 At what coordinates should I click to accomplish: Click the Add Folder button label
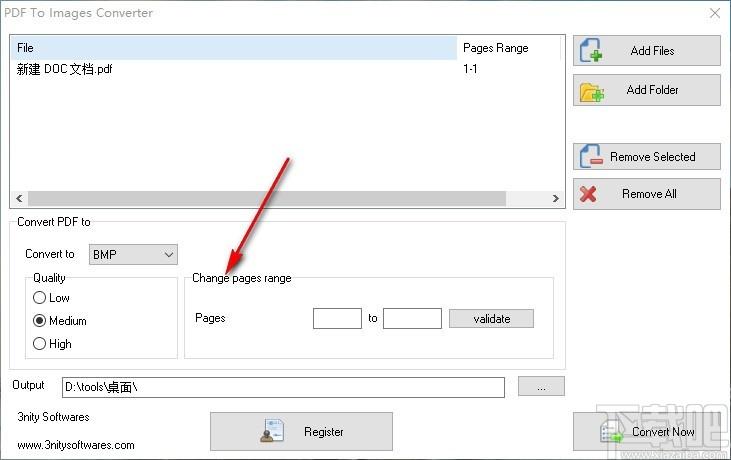[652, 90]
